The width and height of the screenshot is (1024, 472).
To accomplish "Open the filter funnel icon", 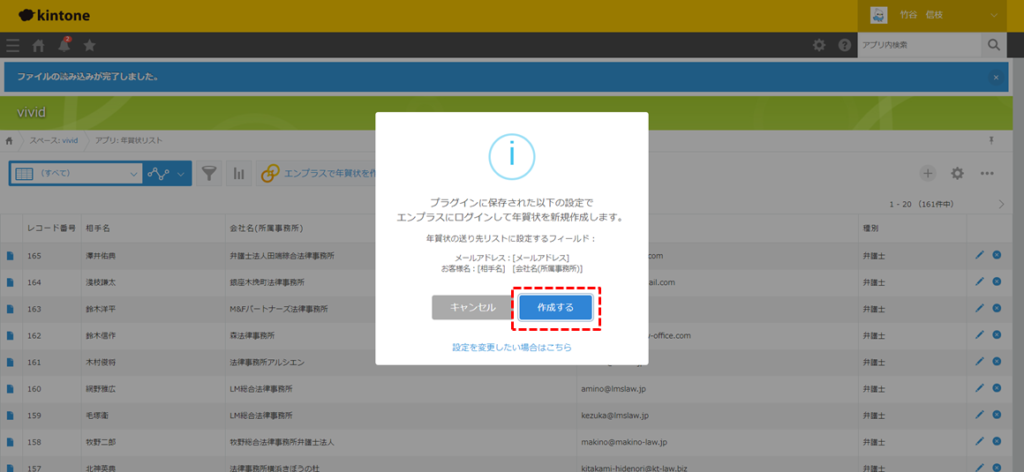I will click(208, 173).
